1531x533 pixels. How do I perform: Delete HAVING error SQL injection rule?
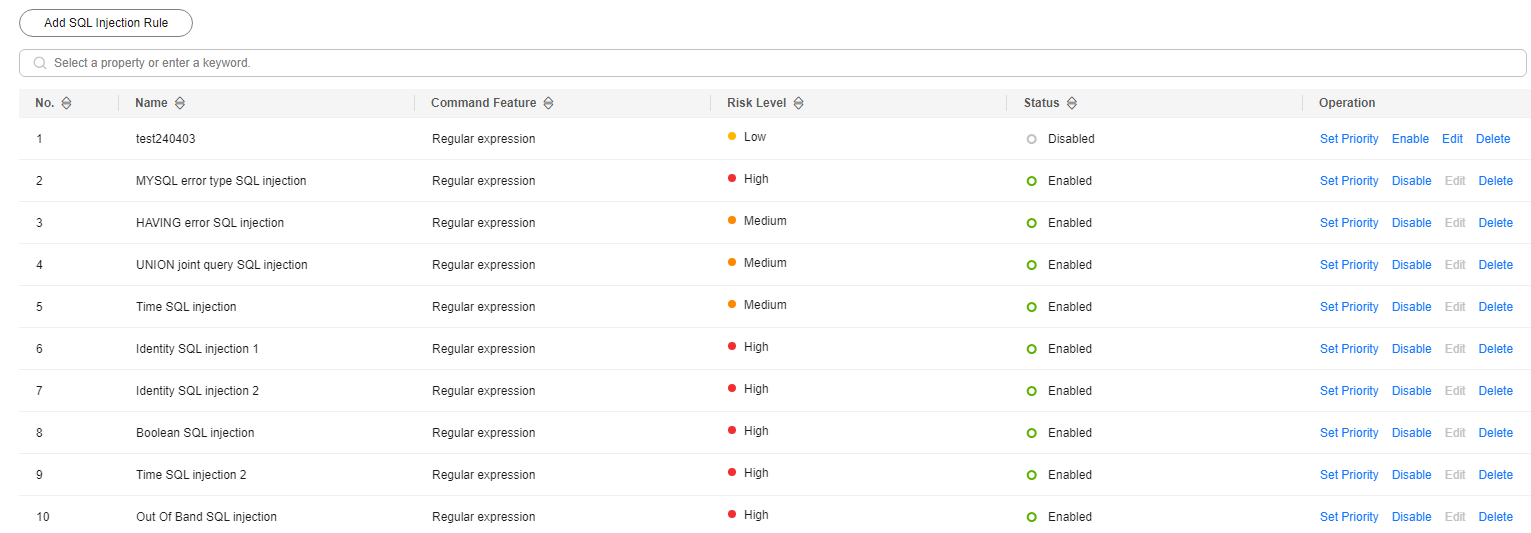point(1496,223)
